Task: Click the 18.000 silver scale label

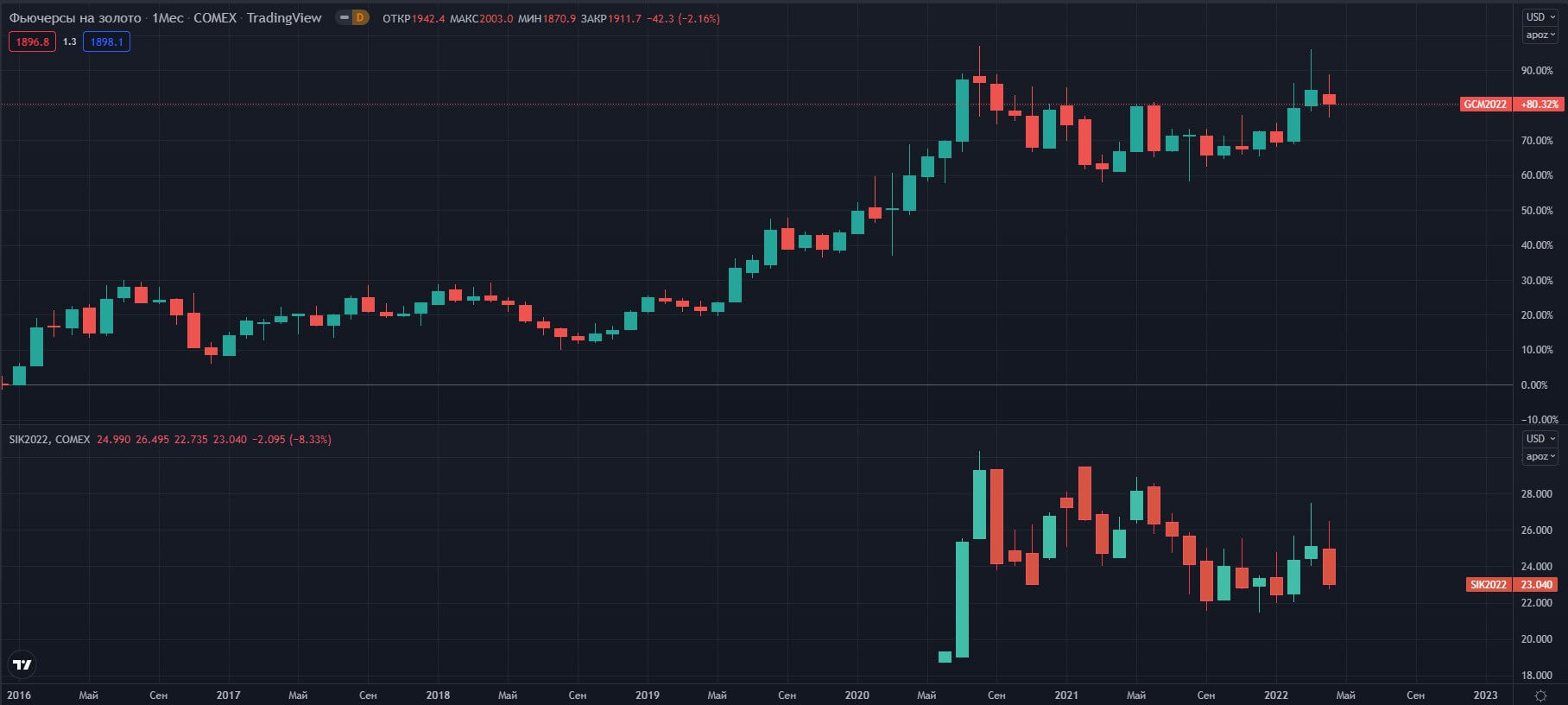Action: 1537,675
